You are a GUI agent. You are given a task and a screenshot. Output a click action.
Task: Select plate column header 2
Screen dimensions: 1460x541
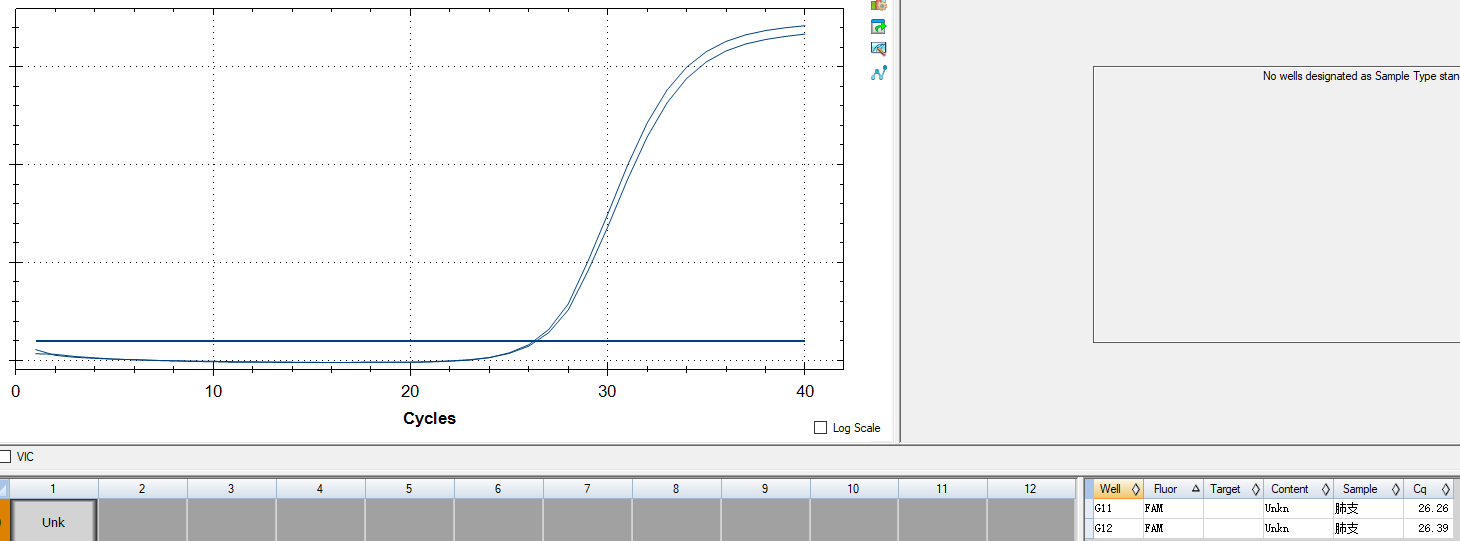[x=142, y=489]
